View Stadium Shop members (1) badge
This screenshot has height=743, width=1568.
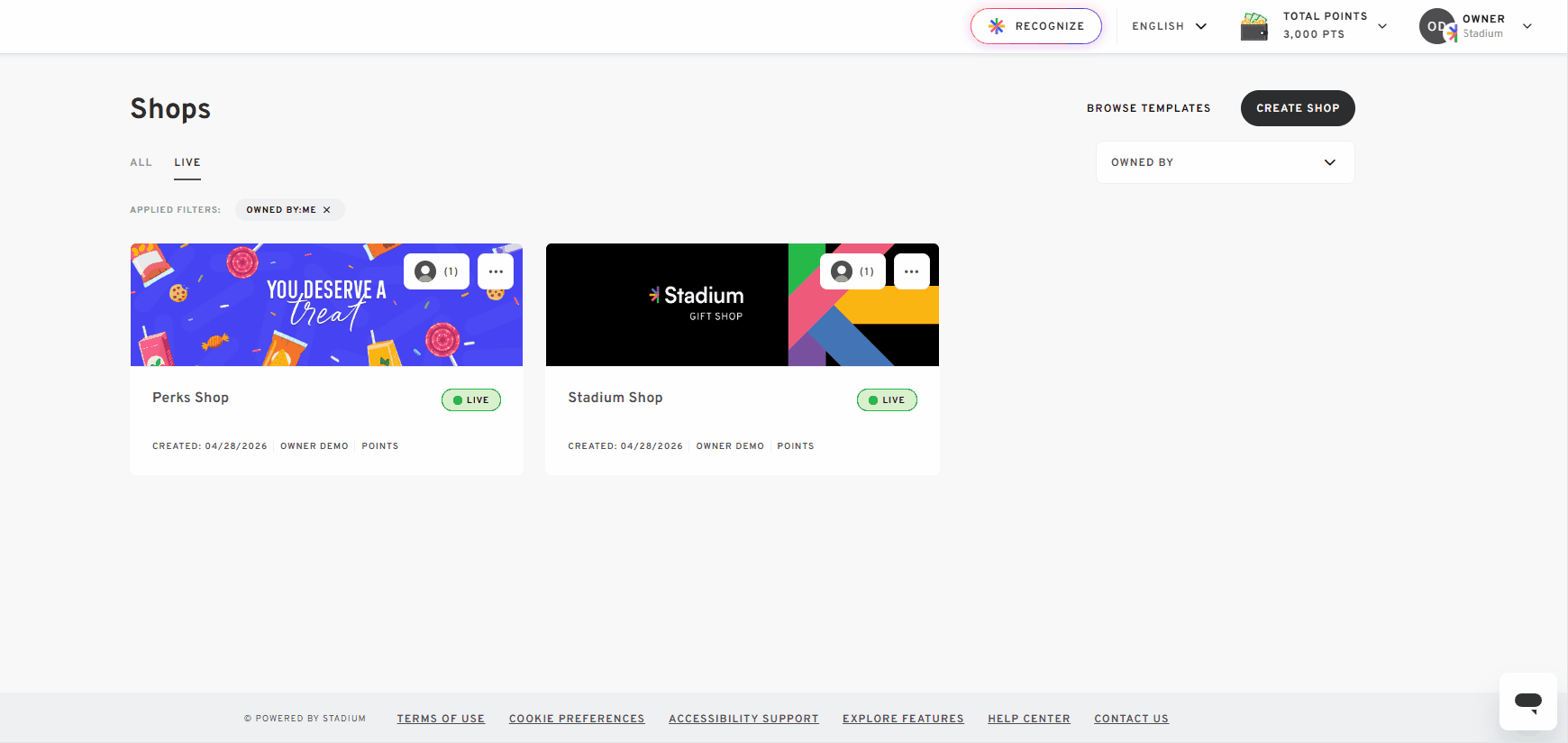point(852,271)
